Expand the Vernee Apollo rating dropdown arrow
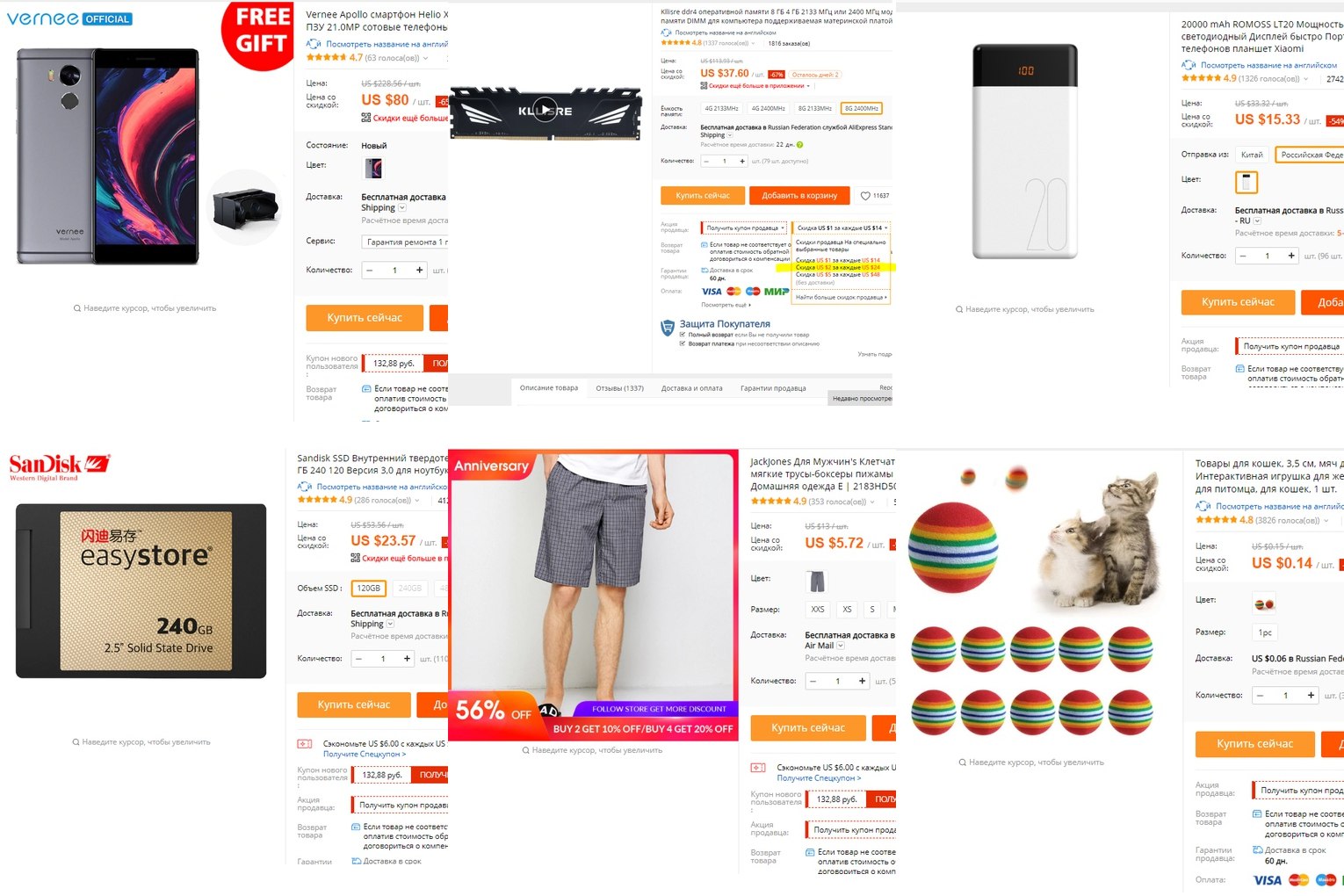This screenshot has width=1344, height=896. coord(426,58)
